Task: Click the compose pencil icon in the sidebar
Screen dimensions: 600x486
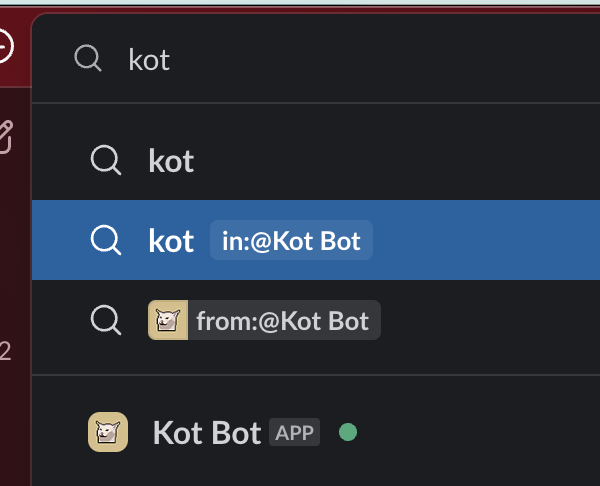Action: 5,135
